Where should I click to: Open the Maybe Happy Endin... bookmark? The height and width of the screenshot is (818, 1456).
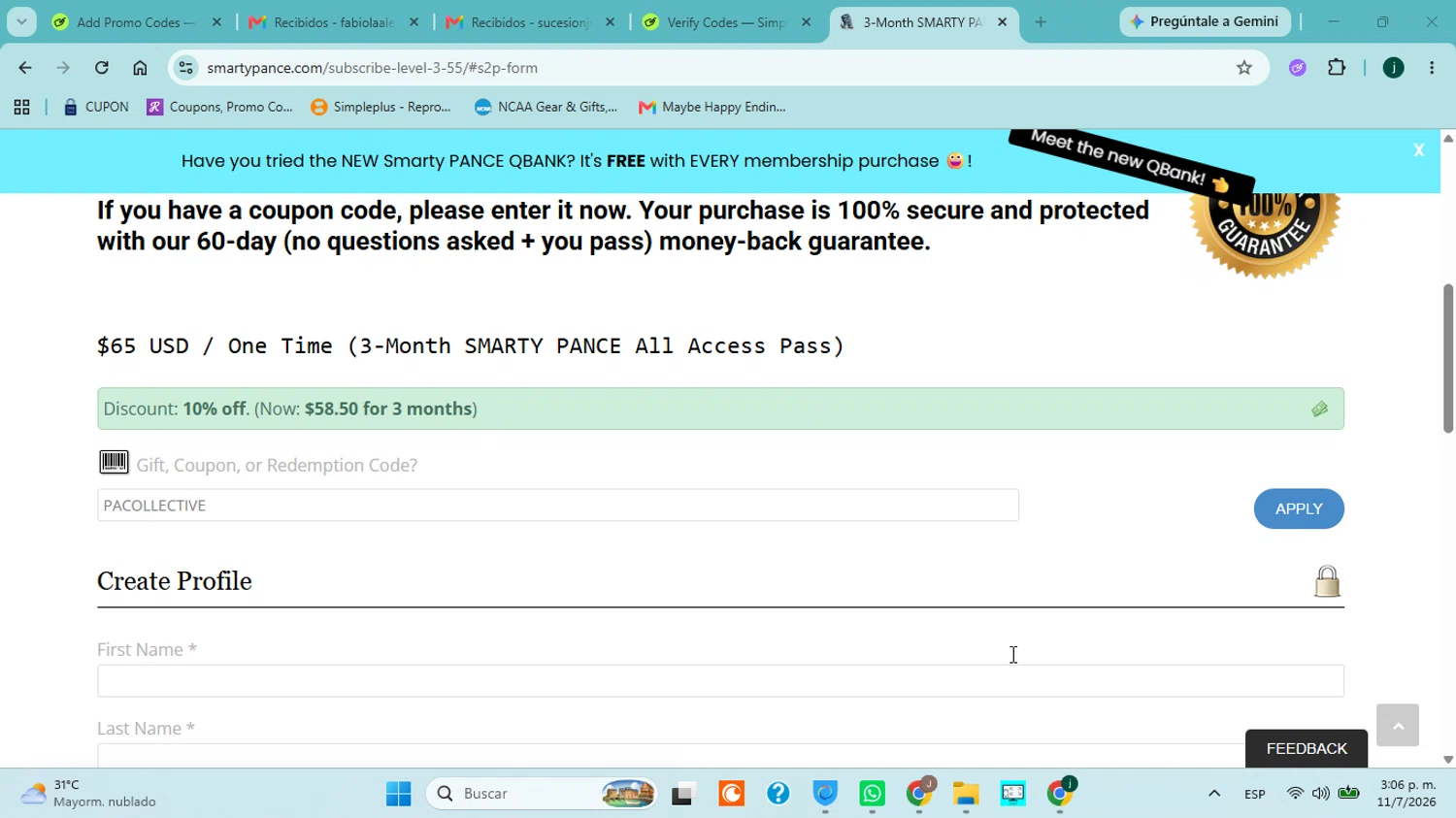[712, 107]
